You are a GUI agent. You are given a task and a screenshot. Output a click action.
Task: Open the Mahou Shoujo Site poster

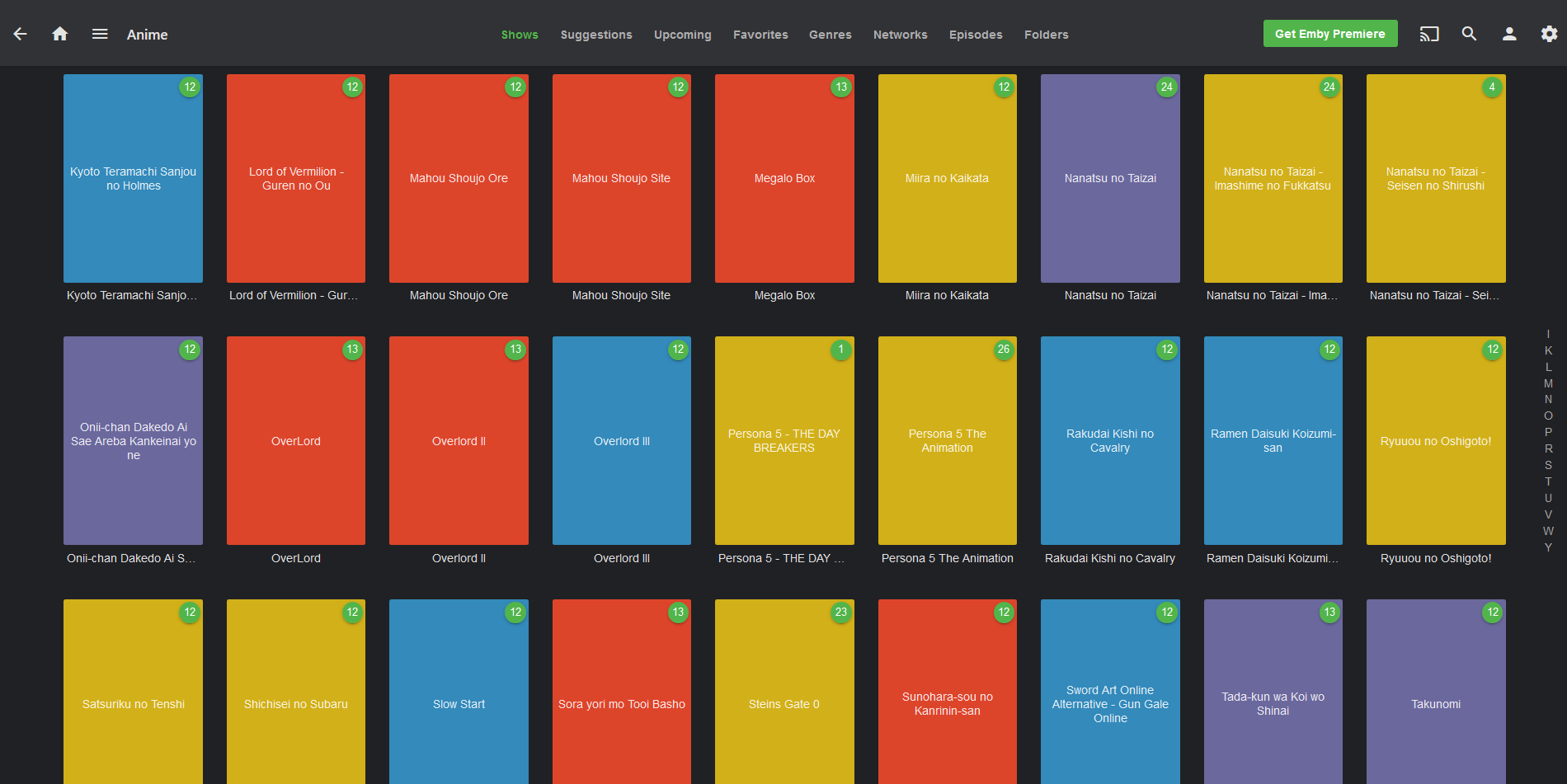622,178
